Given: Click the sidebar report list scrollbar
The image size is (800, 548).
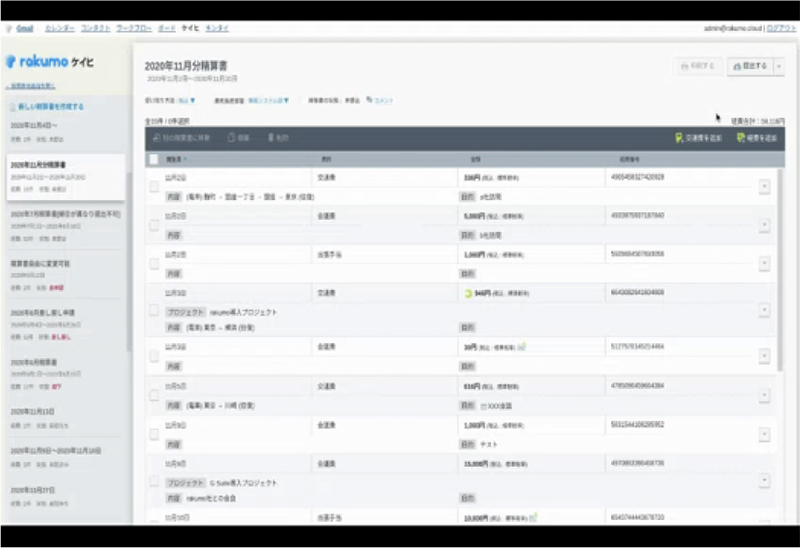Looking at the screenshot, I should pos(129,261).
